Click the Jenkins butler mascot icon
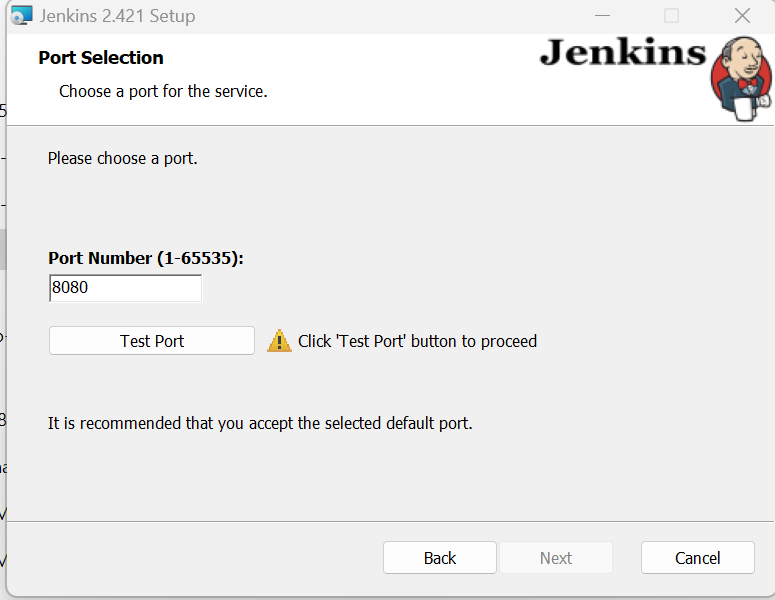This screenshot has width=775, height=600. point(740,80)
